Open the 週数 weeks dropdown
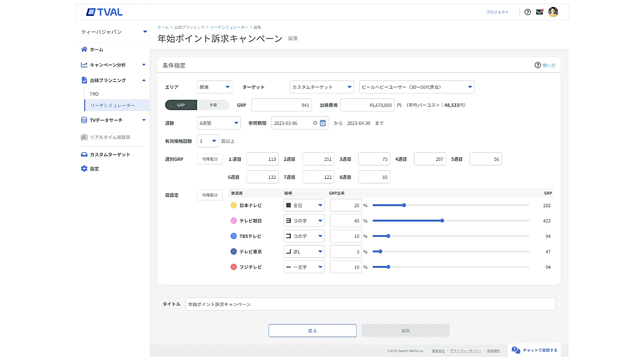The height and width of the screenshot is (360, 640). (219, 123)
